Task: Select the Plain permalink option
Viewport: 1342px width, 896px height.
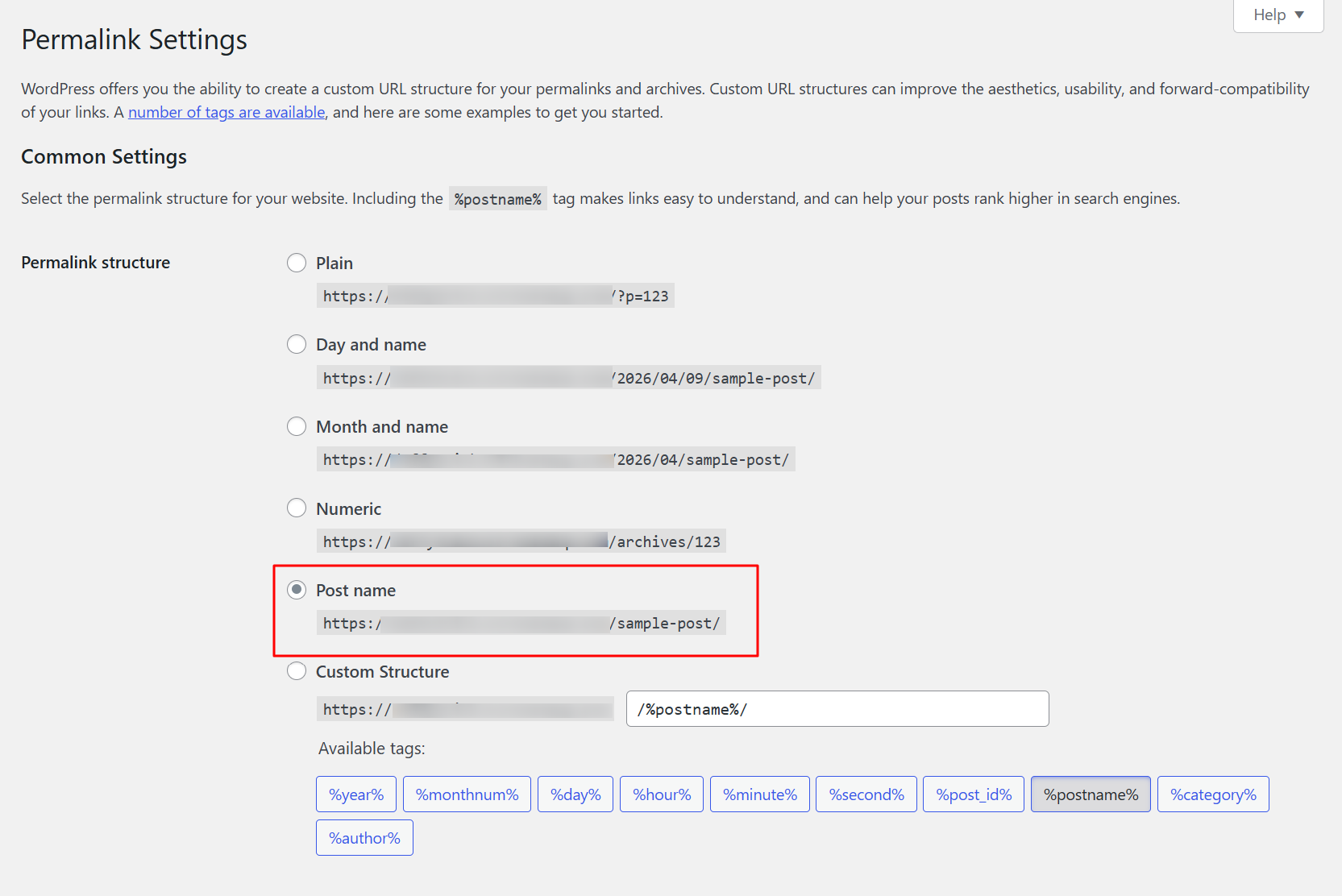Action: point(297,263)
